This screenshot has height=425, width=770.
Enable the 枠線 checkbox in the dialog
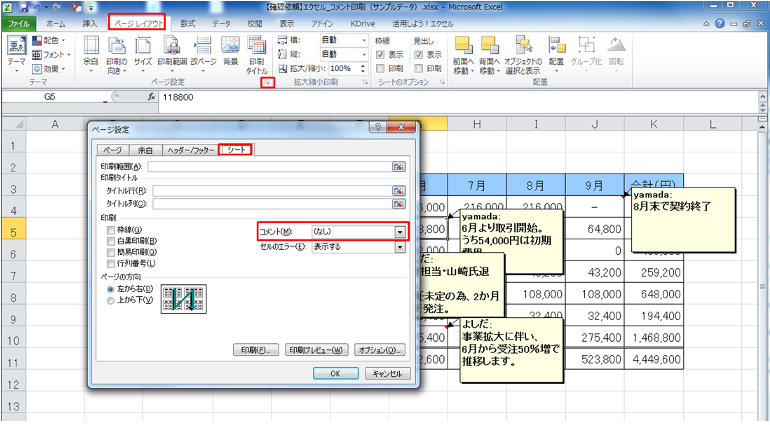click(111, 230)
